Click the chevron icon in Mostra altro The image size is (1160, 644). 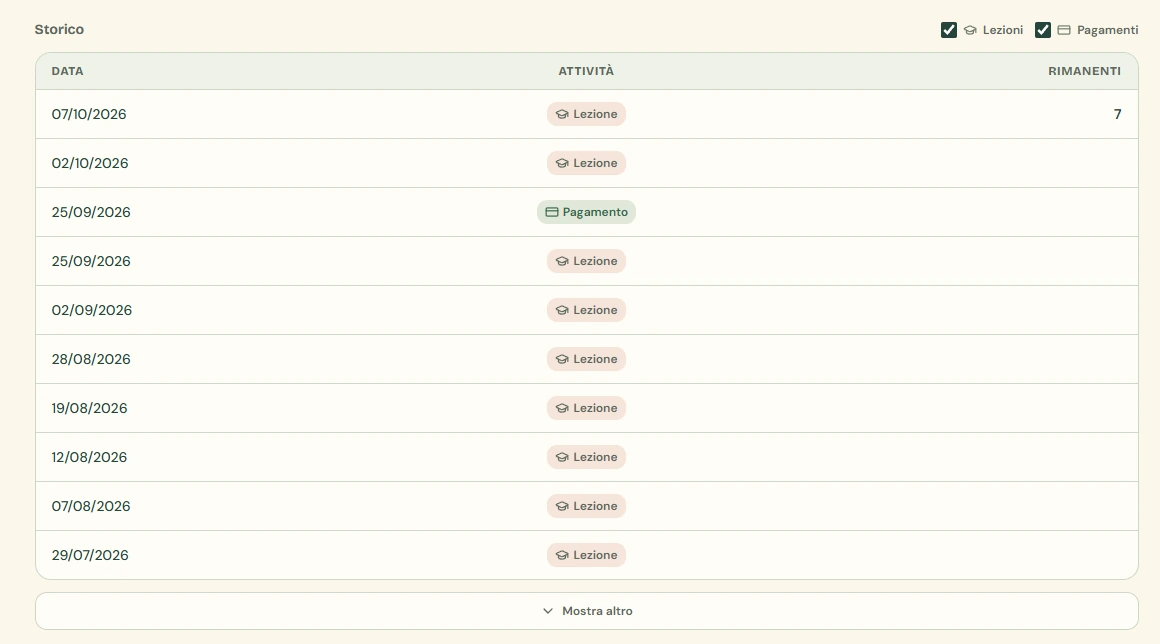pyautogui.click(x=547, y=611)
